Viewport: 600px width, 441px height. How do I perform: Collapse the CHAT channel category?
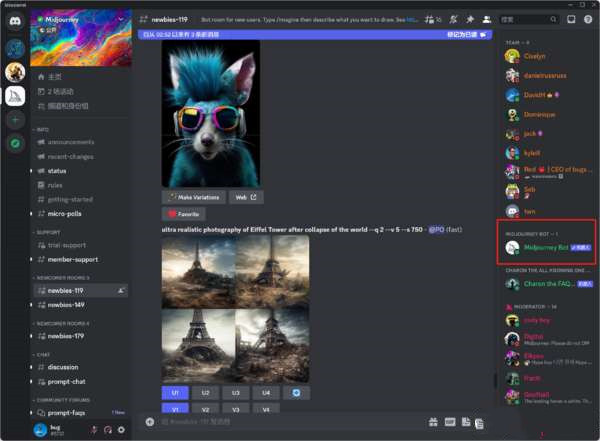point(41,355)
